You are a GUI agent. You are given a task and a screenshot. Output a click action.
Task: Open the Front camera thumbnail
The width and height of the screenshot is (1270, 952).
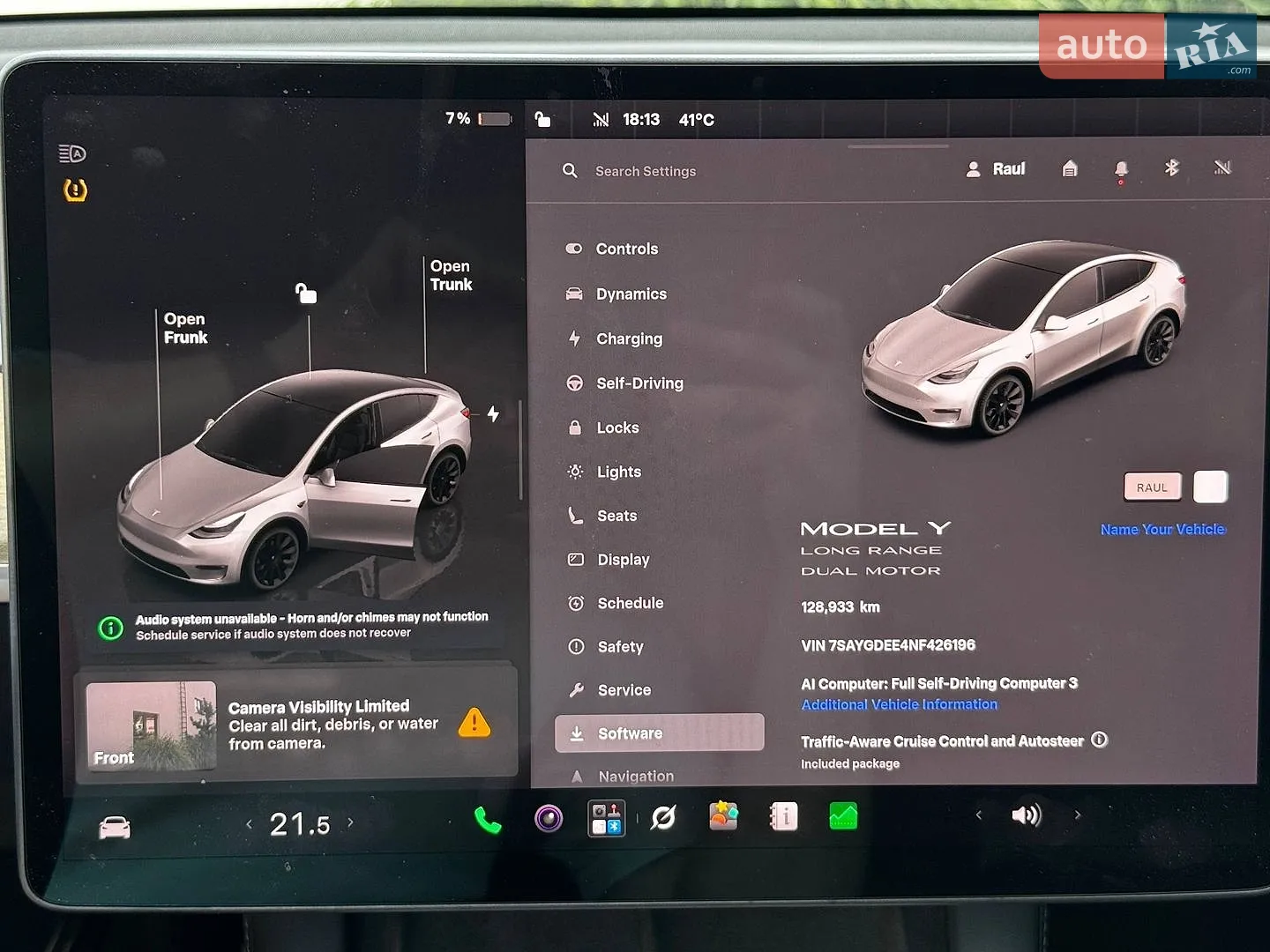pyautogui.click(x=151, y=725)
